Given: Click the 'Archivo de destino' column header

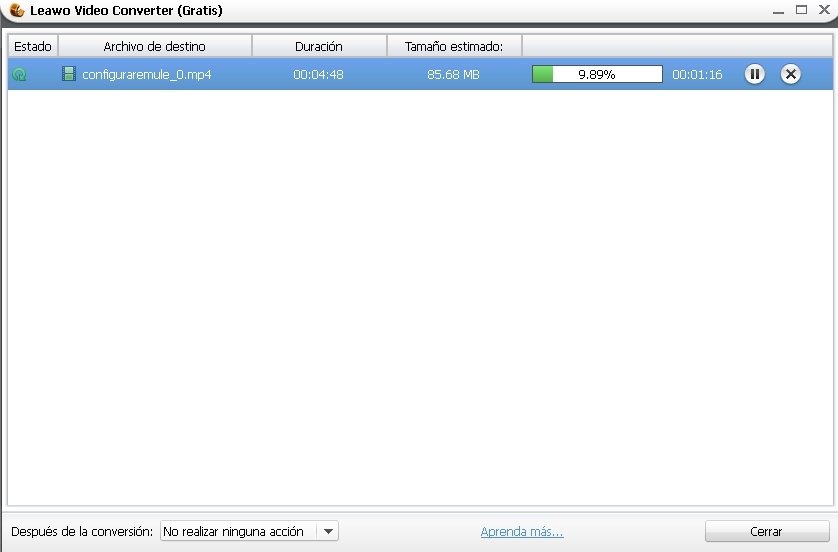Looking at the screenshot, I should pyautogui.click(x=154, y=46).
